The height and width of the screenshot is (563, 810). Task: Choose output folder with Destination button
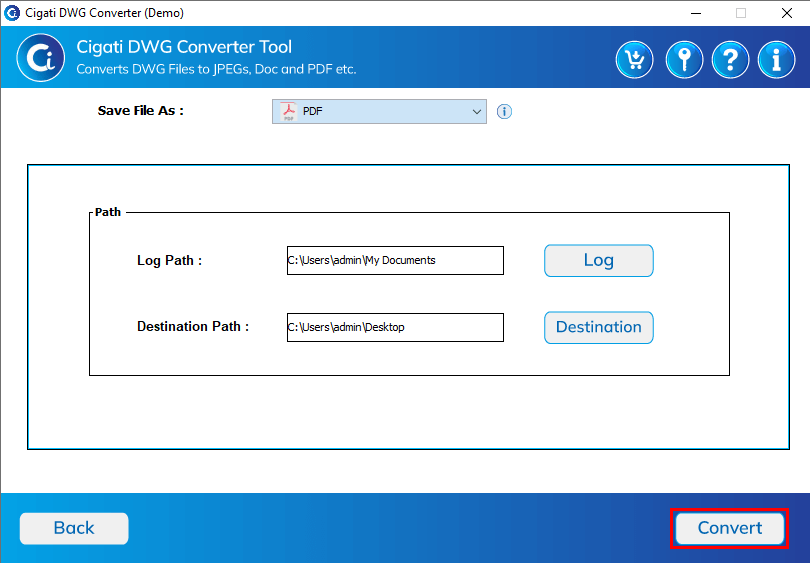(x=599, y=327)
